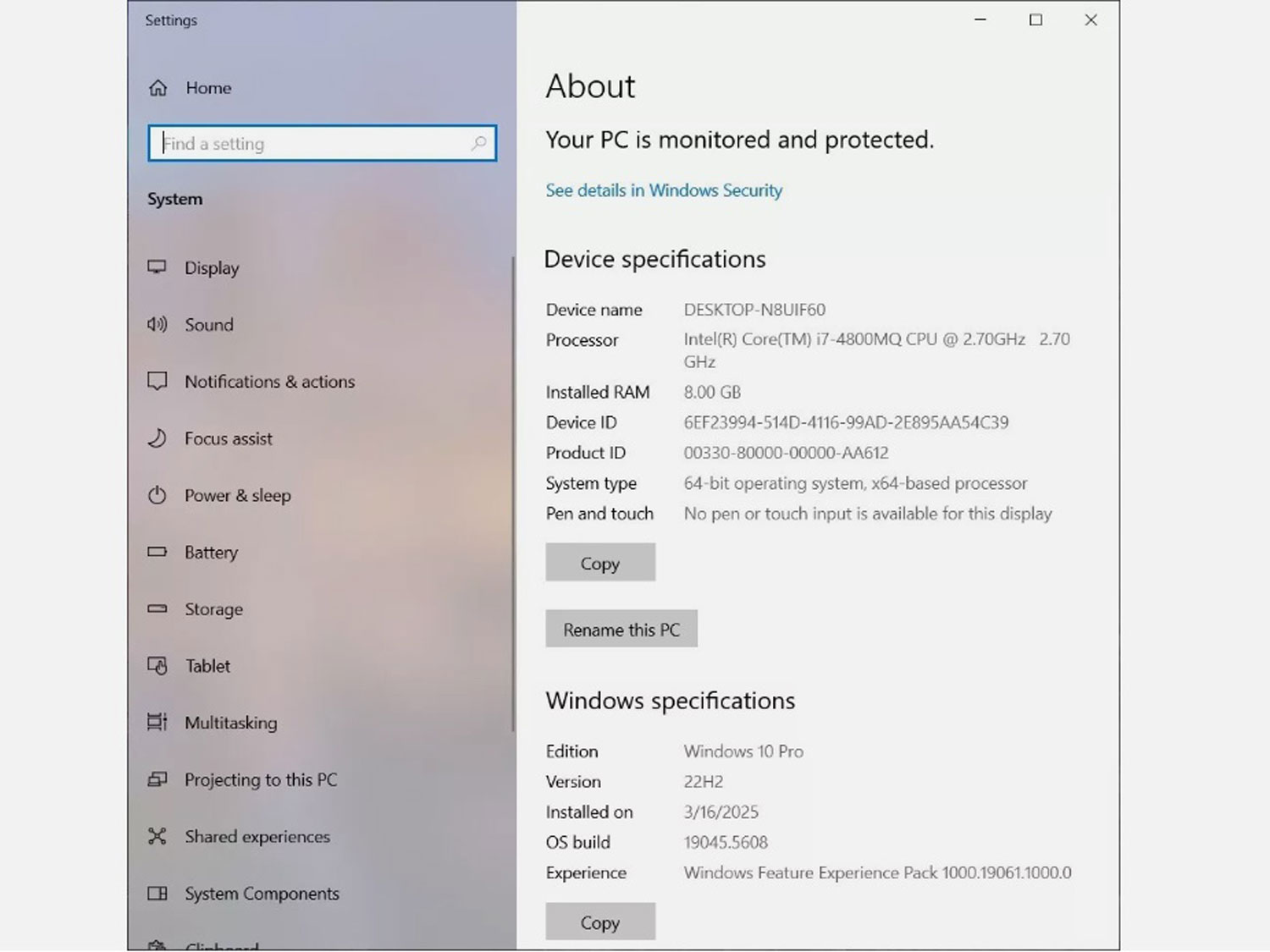Viewport: 1270px width, 952px height.
Task: Go to Sound settings
Action: coord(209,324)
